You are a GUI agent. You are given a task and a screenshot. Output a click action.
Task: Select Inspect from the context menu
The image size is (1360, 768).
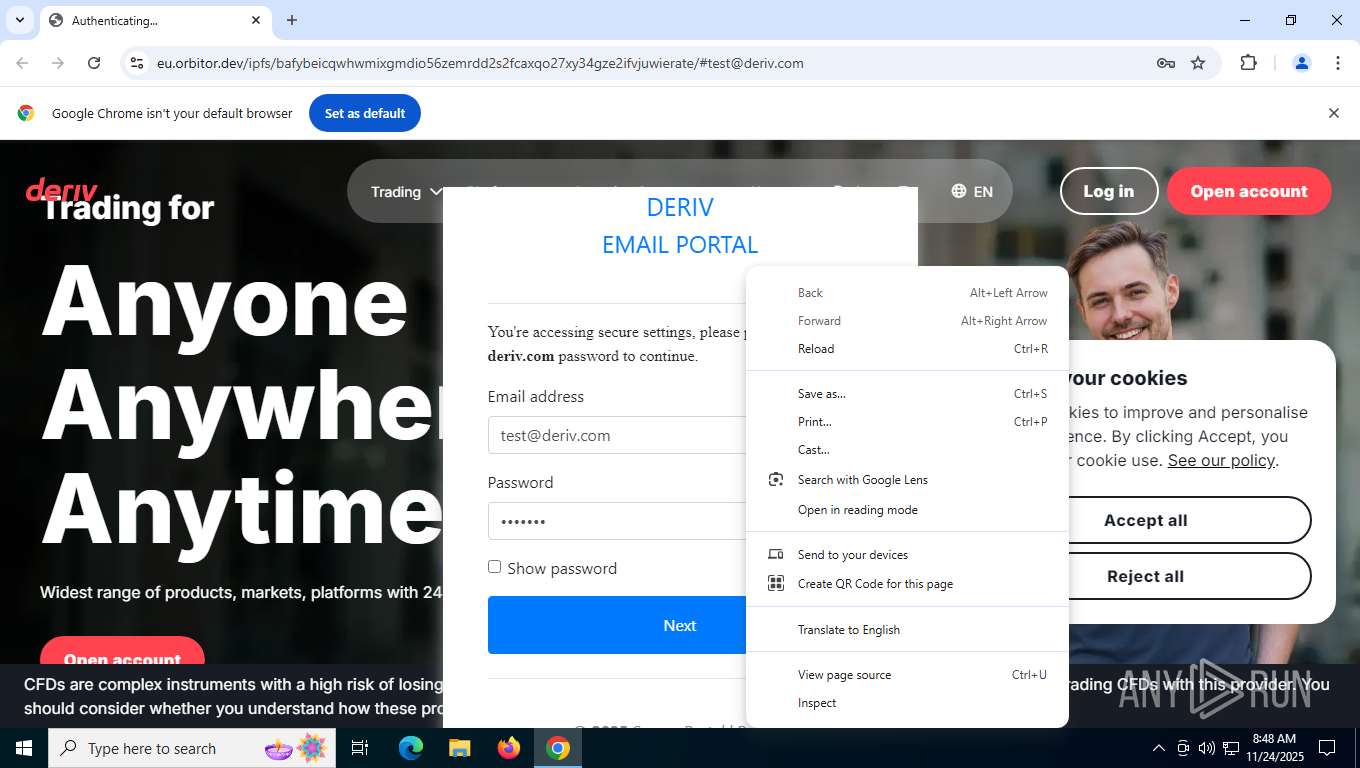[x=907, y=703]
